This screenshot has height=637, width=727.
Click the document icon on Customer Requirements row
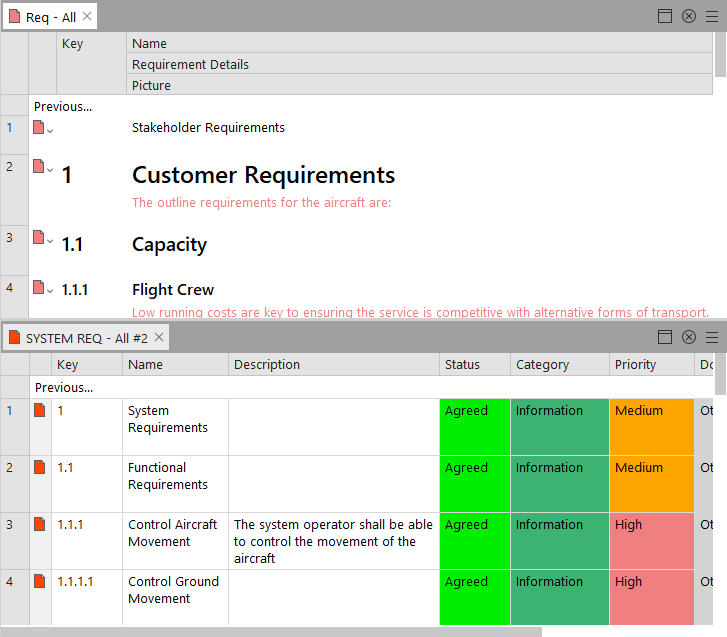[x=39, y=166]
